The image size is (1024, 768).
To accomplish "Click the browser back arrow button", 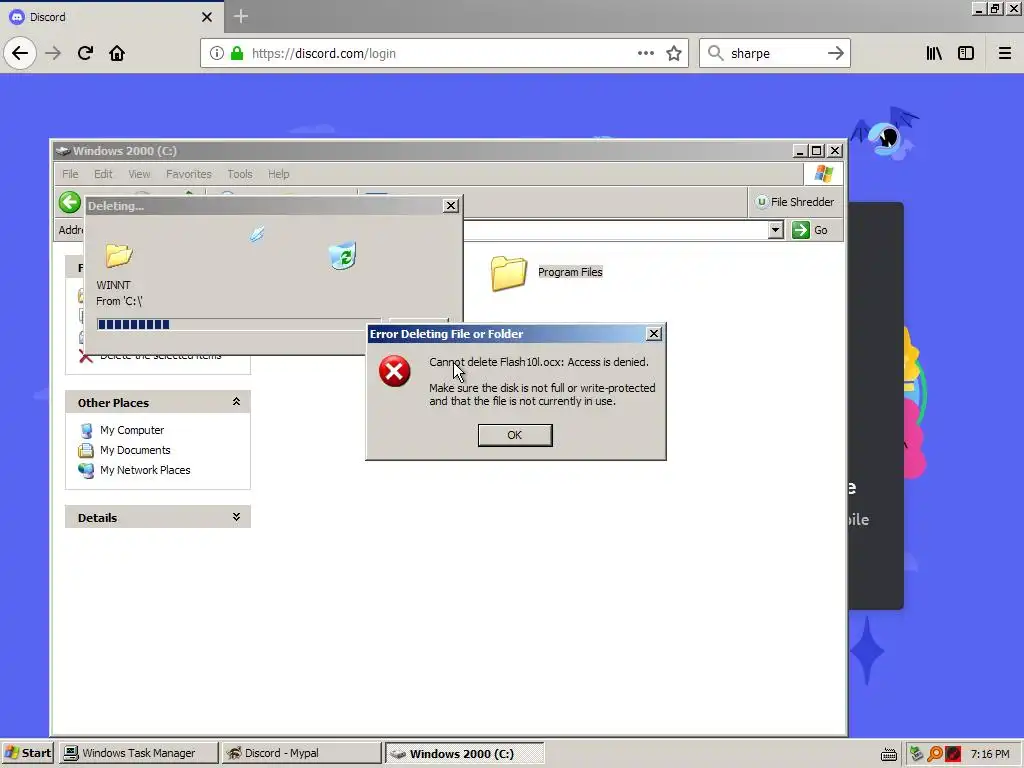I will 20,53.
